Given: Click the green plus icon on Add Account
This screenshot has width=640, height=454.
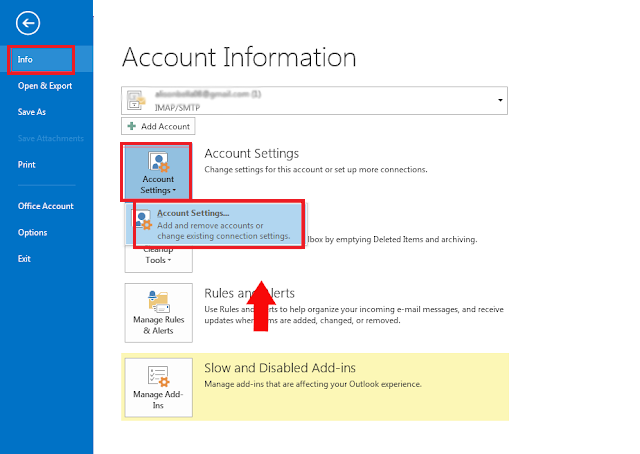Looking at the screenshot, I should 131,126.
